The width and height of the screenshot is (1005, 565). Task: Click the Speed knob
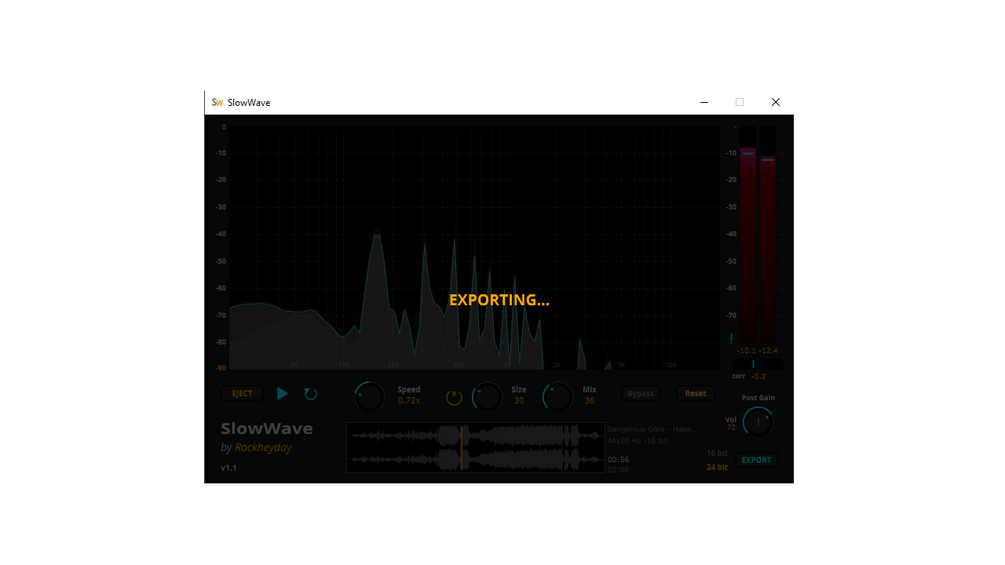[369, 396]
